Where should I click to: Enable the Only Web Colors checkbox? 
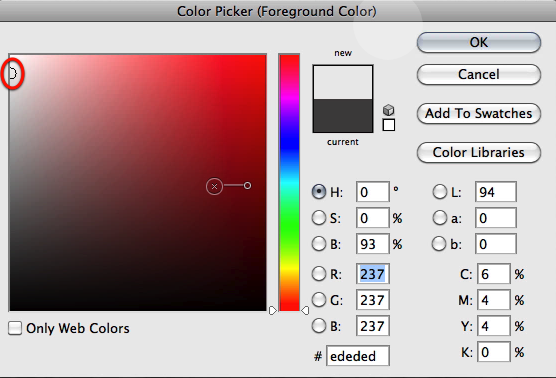pyautogui.click(x=15, y=328)
